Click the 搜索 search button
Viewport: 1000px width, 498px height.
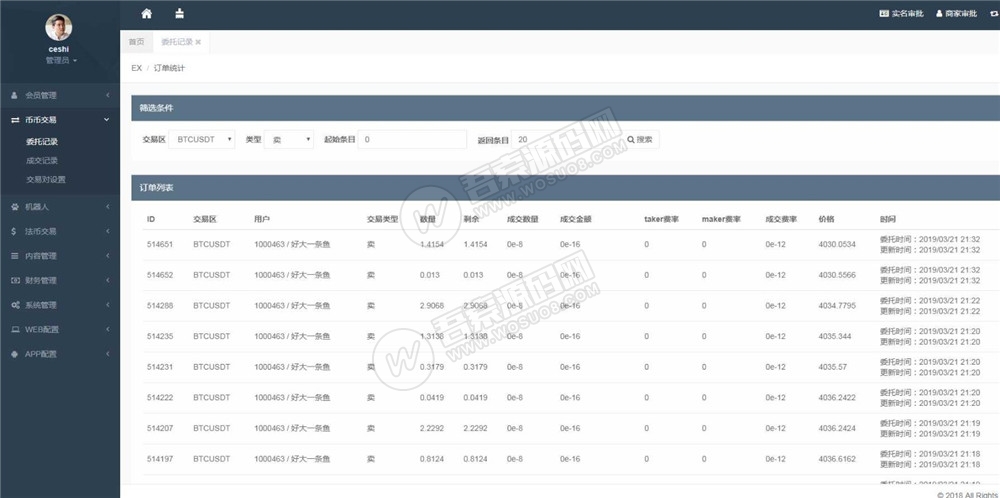click(x=640, y=140)
